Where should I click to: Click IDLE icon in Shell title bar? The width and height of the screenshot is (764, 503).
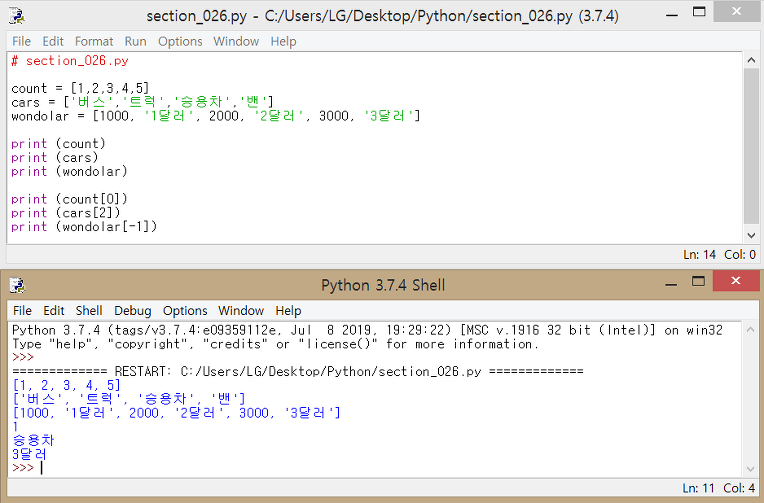click(17, 285)
